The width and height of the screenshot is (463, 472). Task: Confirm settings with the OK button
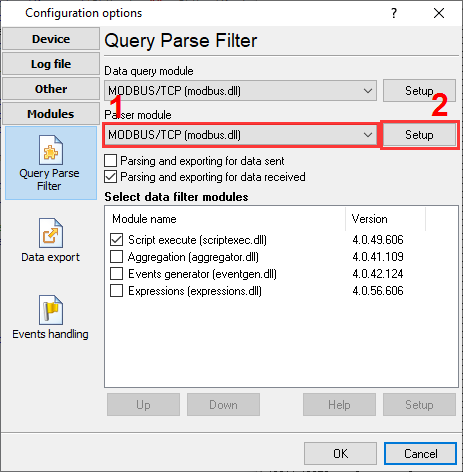click(x=340, y=454)
